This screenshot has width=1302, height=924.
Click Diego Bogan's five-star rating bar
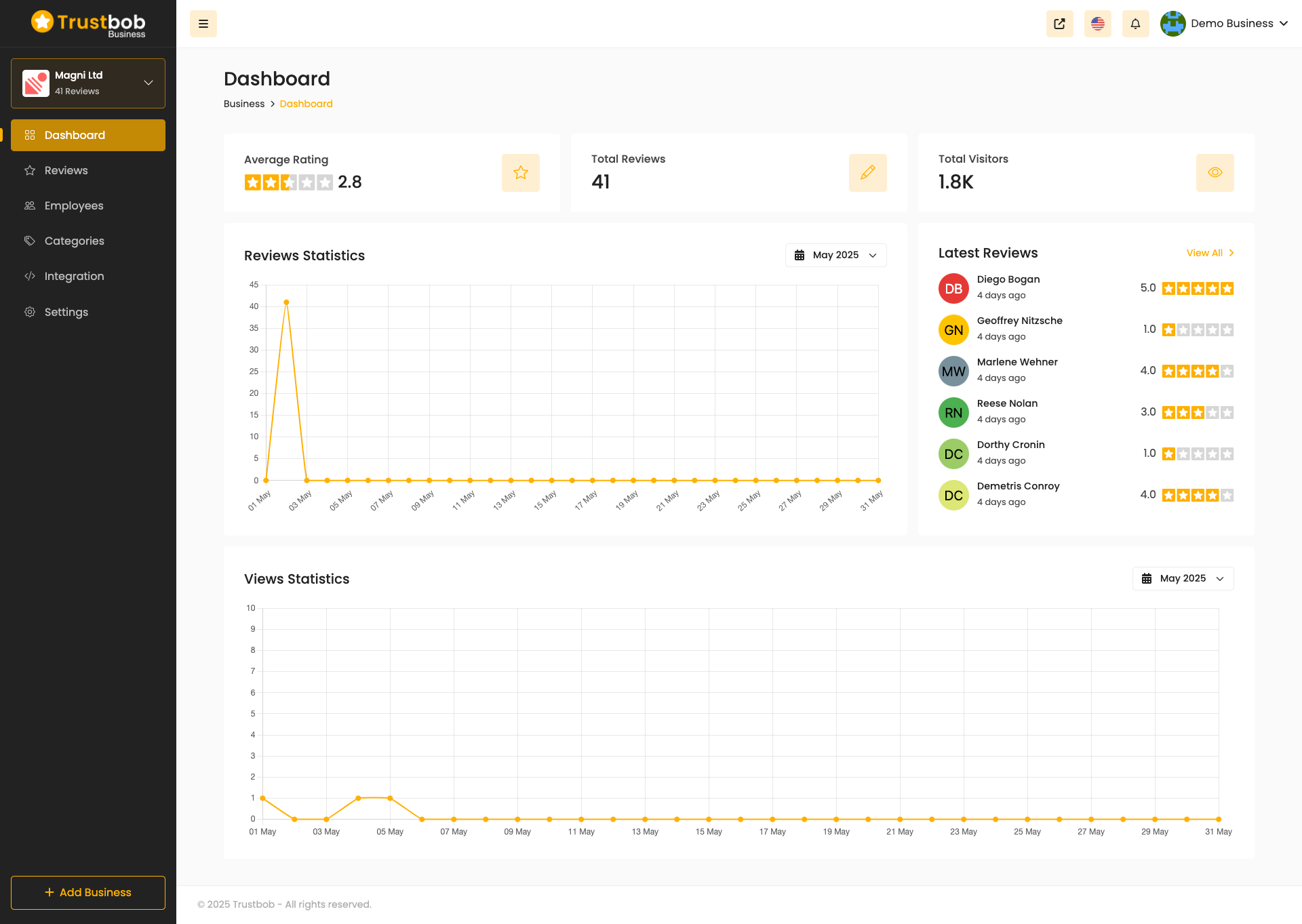(1198, 288)
